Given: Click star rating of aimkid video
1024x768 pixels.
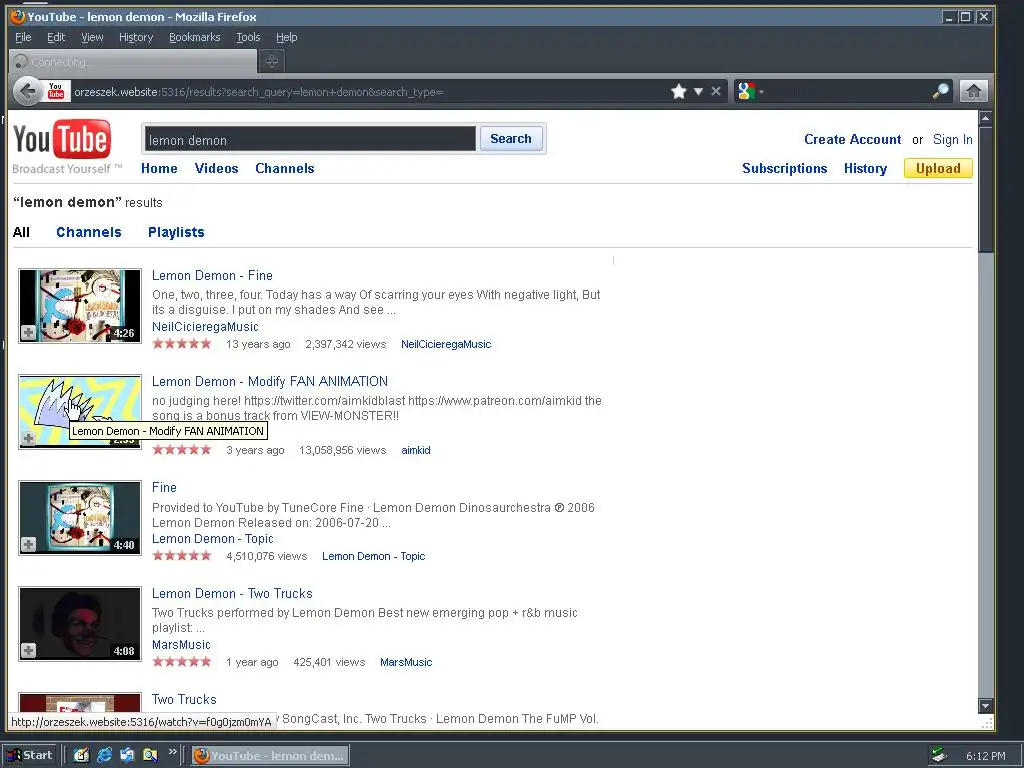Looking at the screenshot, I should (182, 450).
